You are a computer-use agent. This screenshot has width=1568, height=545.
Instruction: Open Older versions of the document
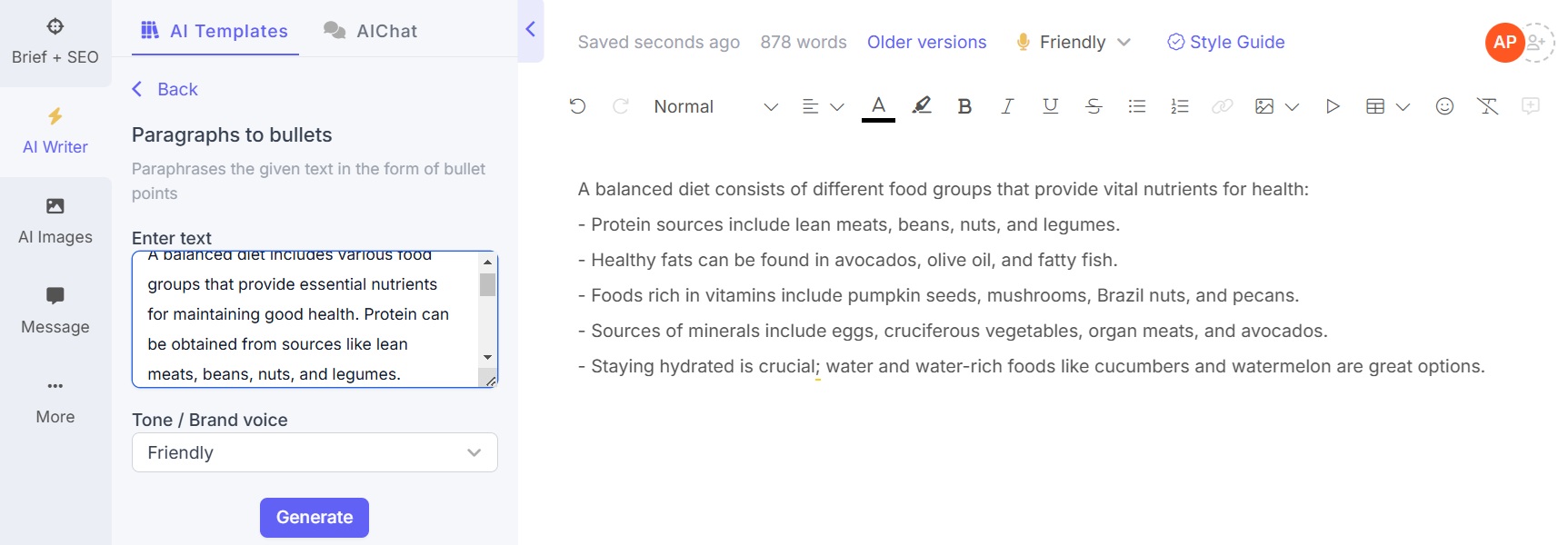[926, 42]
